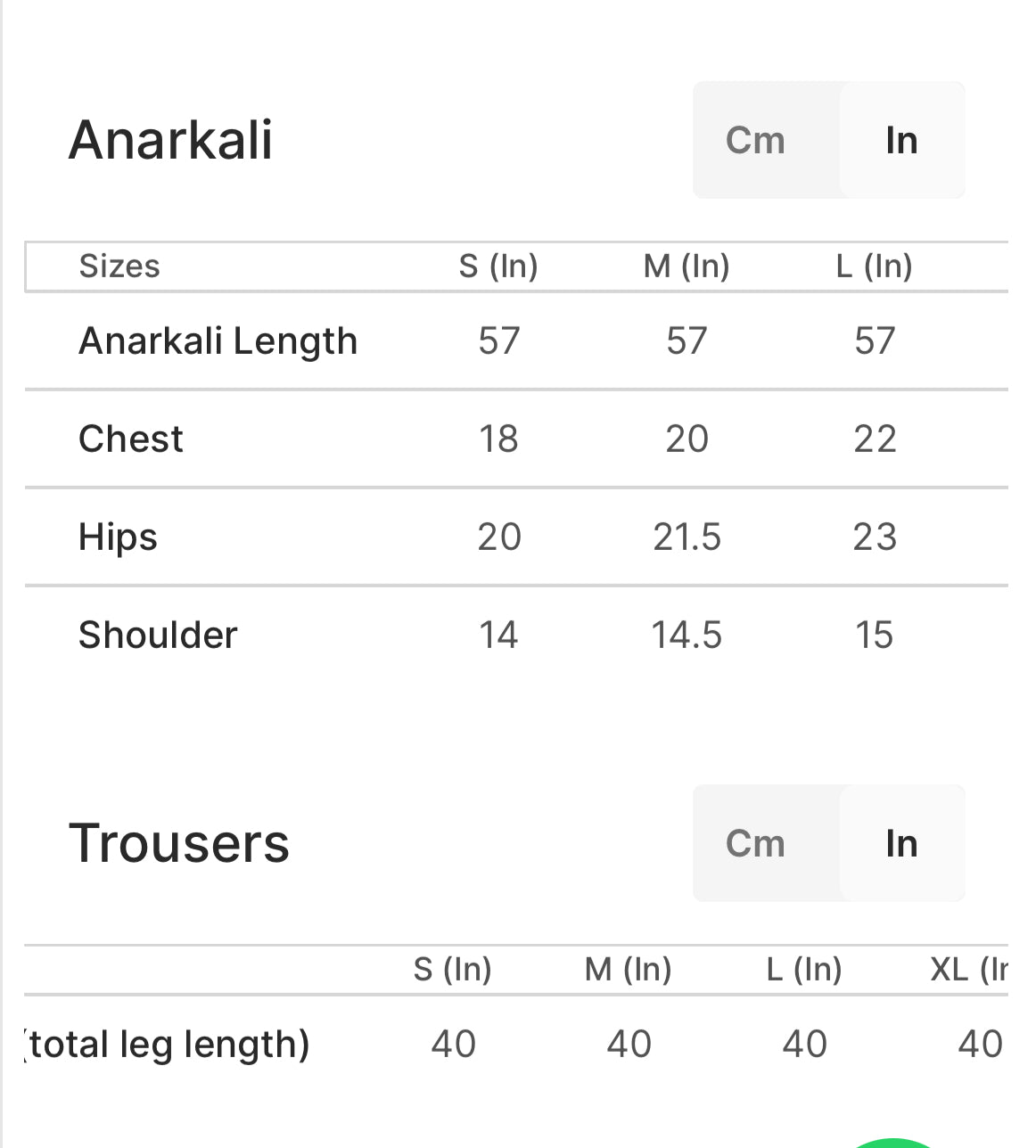Click the total leg length row label
The image size is (1036, 1148).
click(168, 1044)
